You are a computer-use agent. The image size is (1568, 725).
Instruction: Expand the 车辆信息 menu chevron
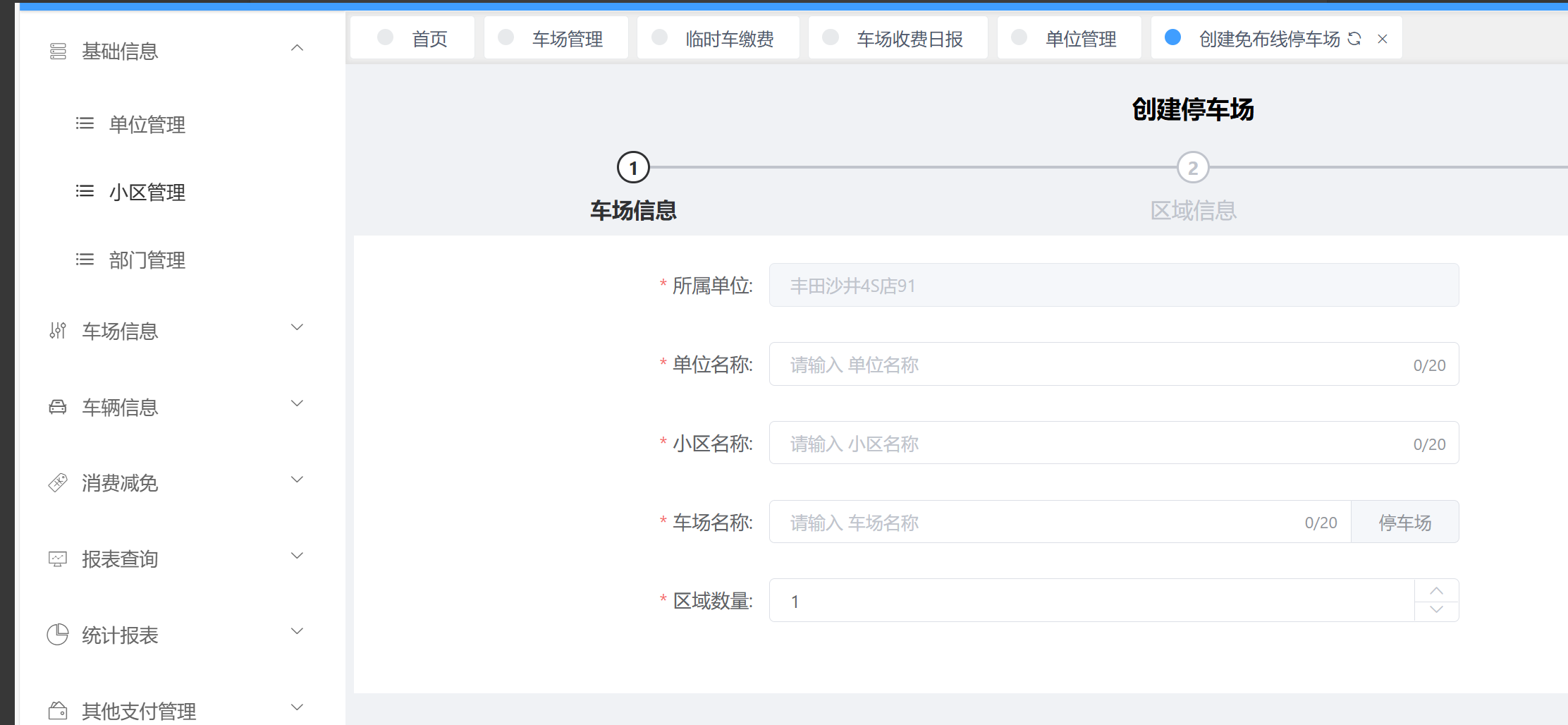click(298, 403)
